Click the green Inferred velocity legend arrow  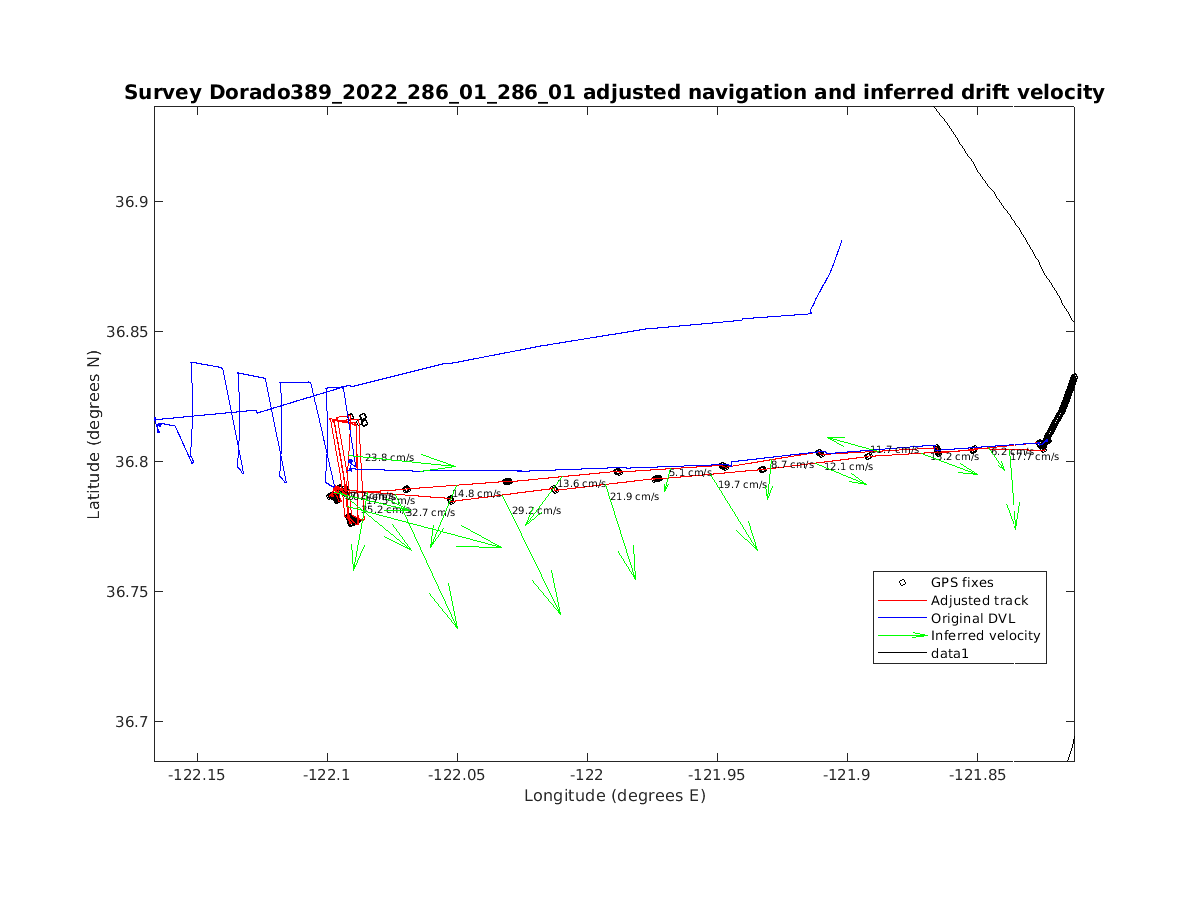tap(902, 636)
